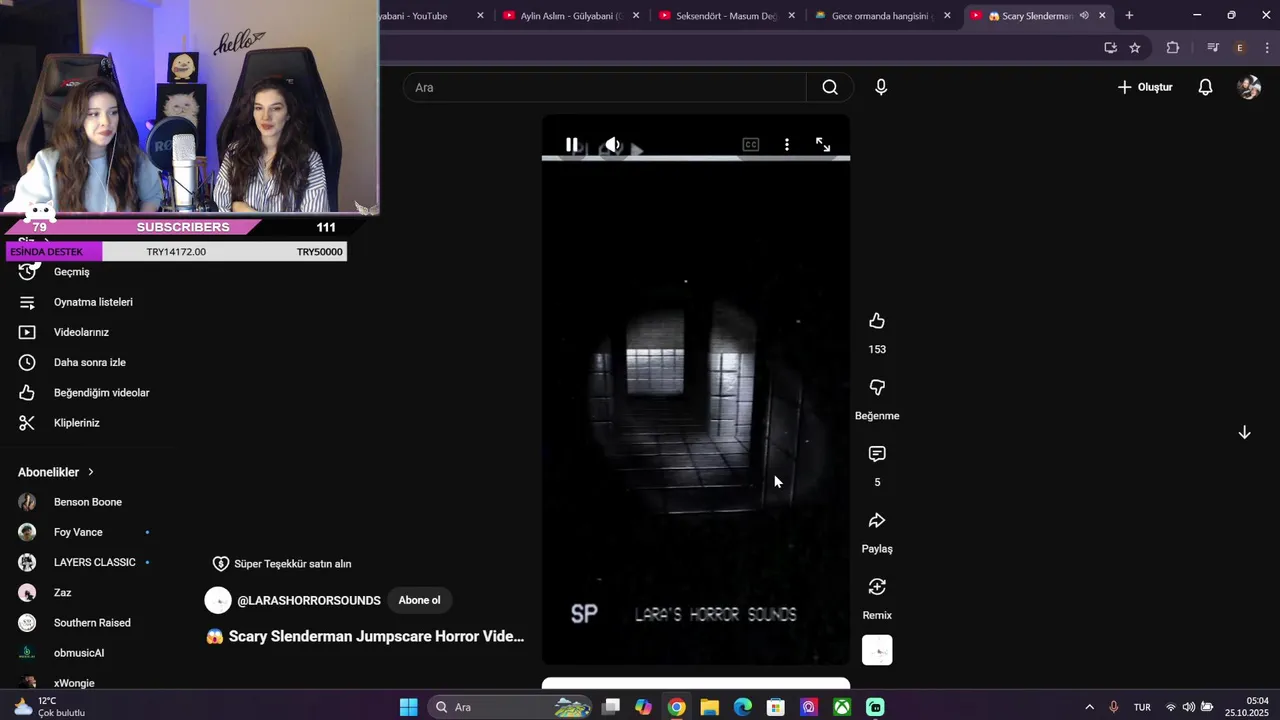Click the Shorts progress bar
Image resolution: width=1280 pixels, height=720 pixels.
696,158
